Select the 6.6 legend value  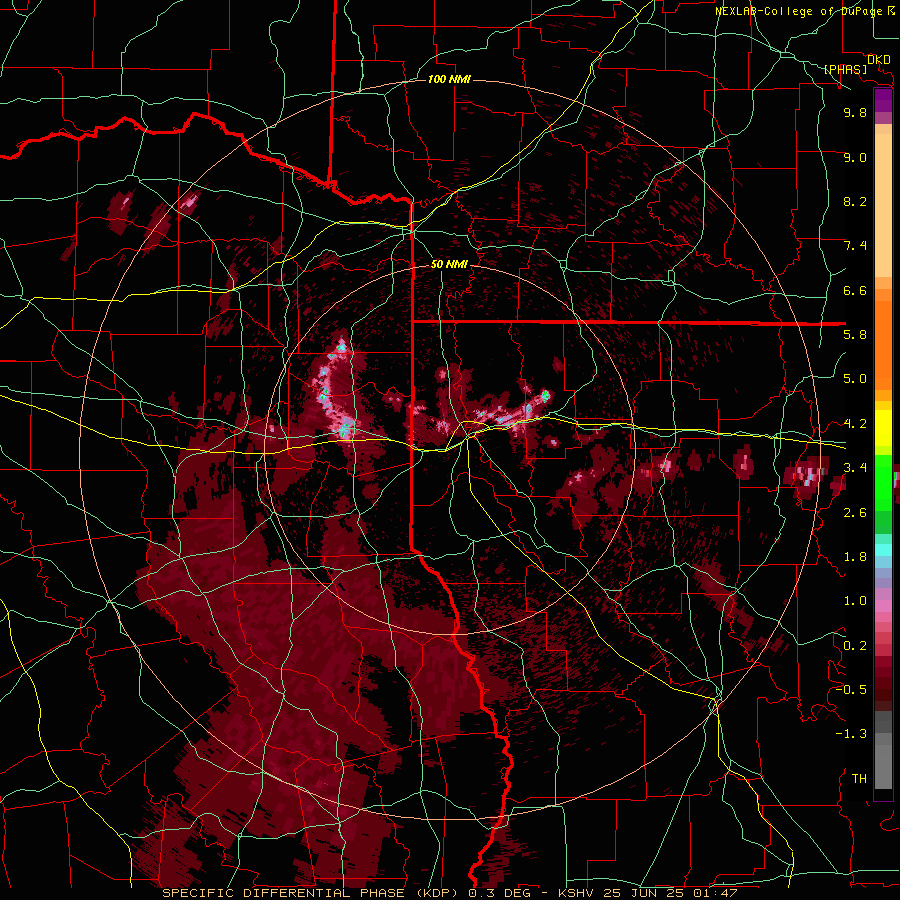855,290
